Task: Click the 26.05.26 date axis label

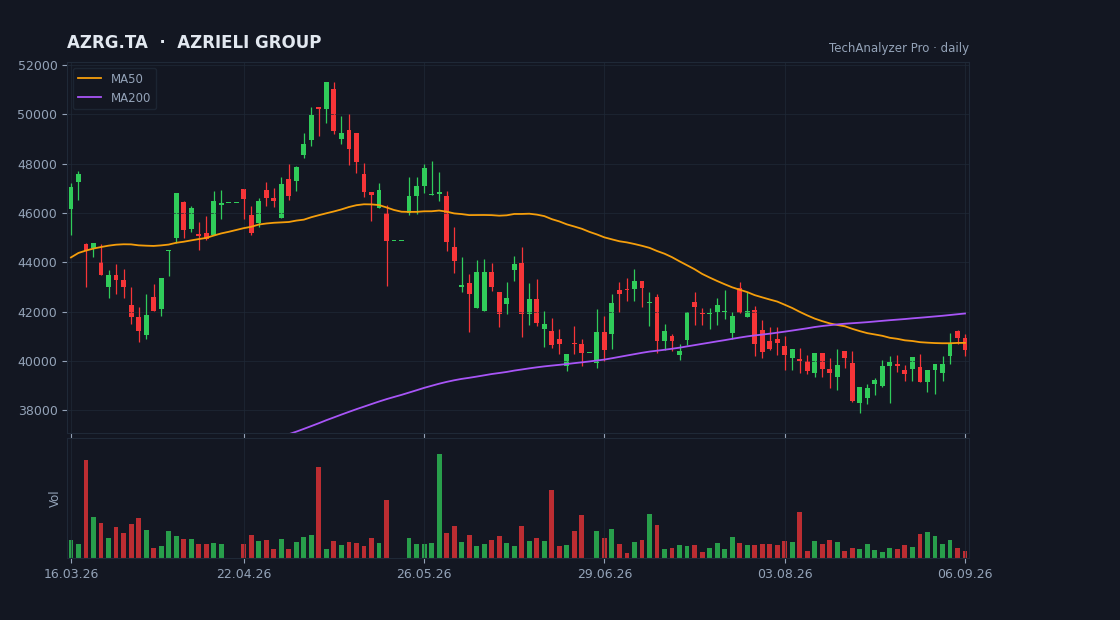Action: pyautogui.click(x=424, y=574)
